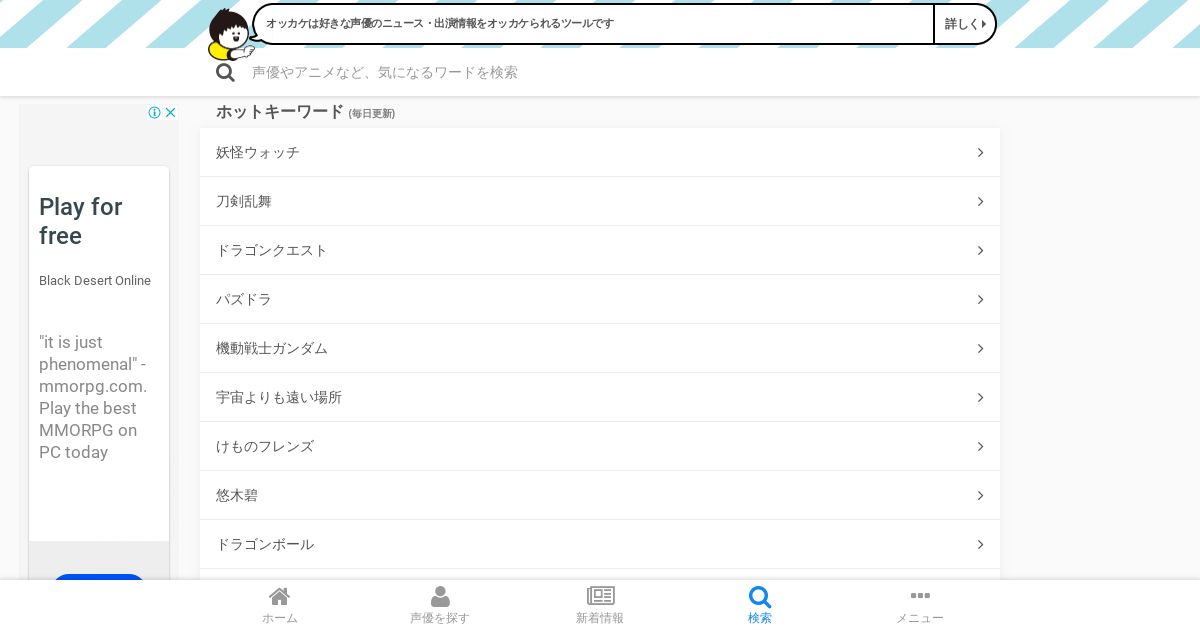The image size is (1200, 630).
Task: Expand the chevron on the ドラゴンボール row
Action: [x=980, y=545]
